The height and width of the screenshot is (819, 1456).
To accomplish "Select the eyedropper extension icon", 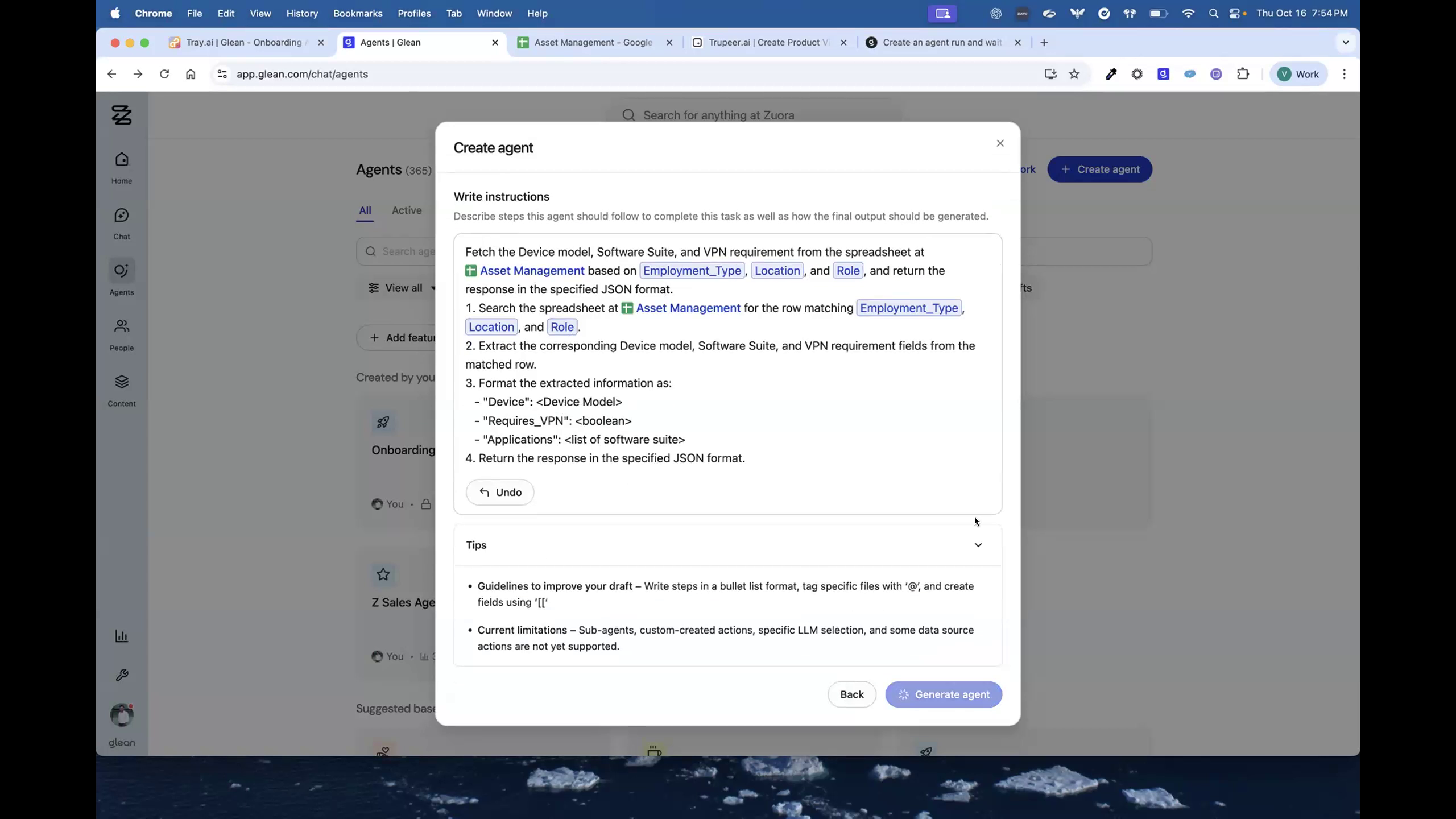I will [x=1110, y=74].
